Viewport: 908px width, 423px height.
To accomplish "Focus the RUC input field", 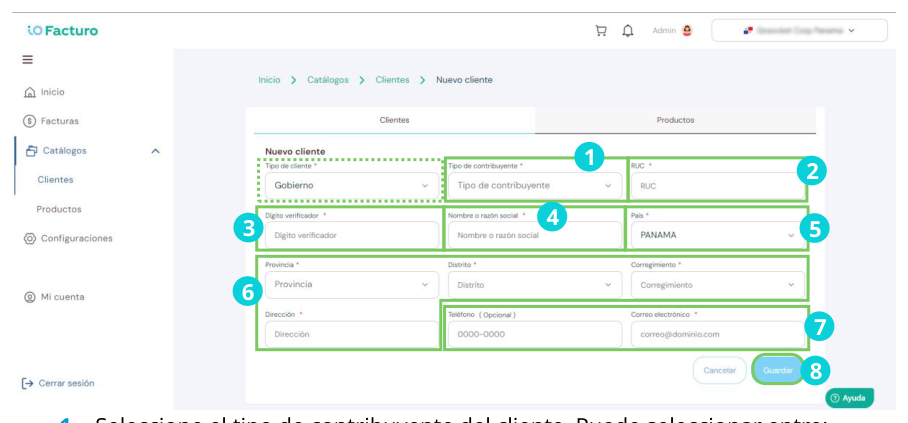I will [x=717, y=186].
